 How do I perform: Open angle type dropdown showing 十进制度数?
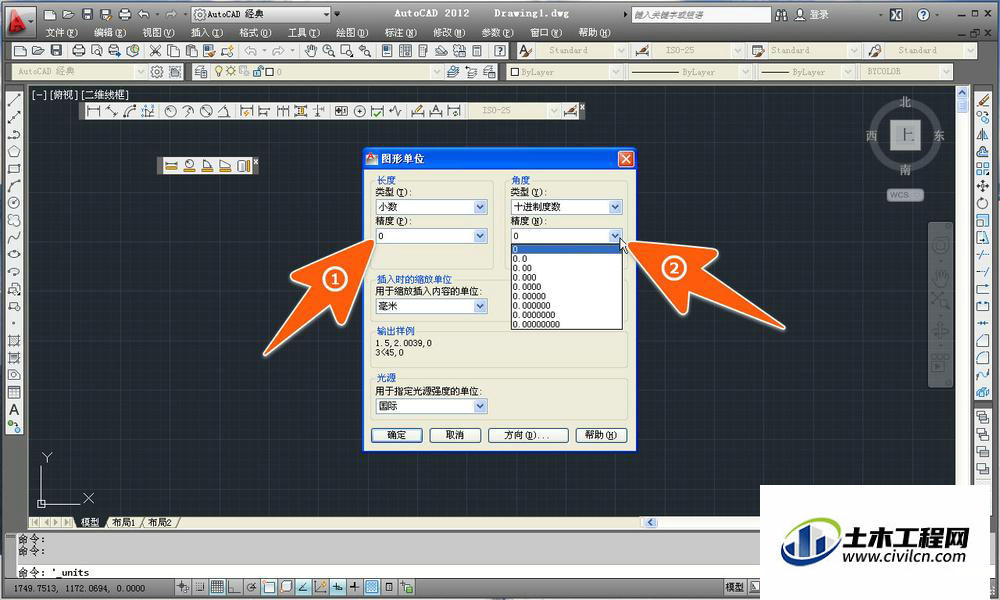tap(566, 207)
